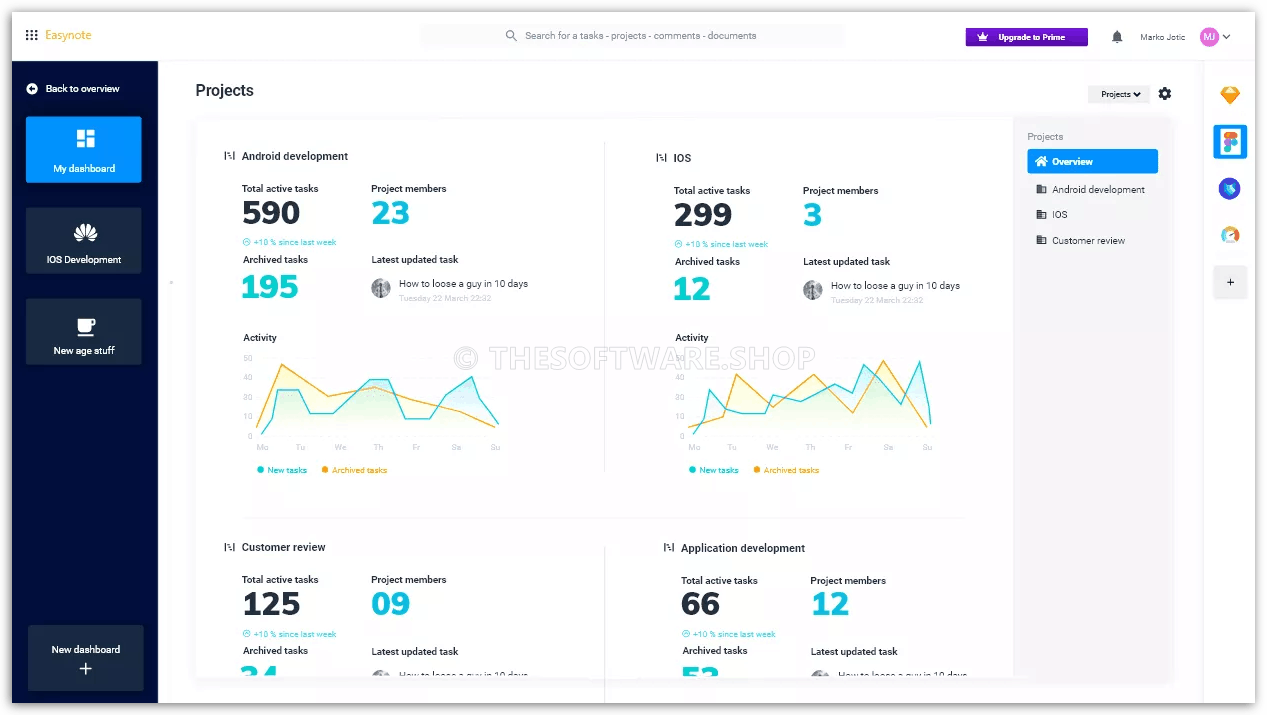
Task: Click the Android development card heading icon
Action: click(229, 156)
